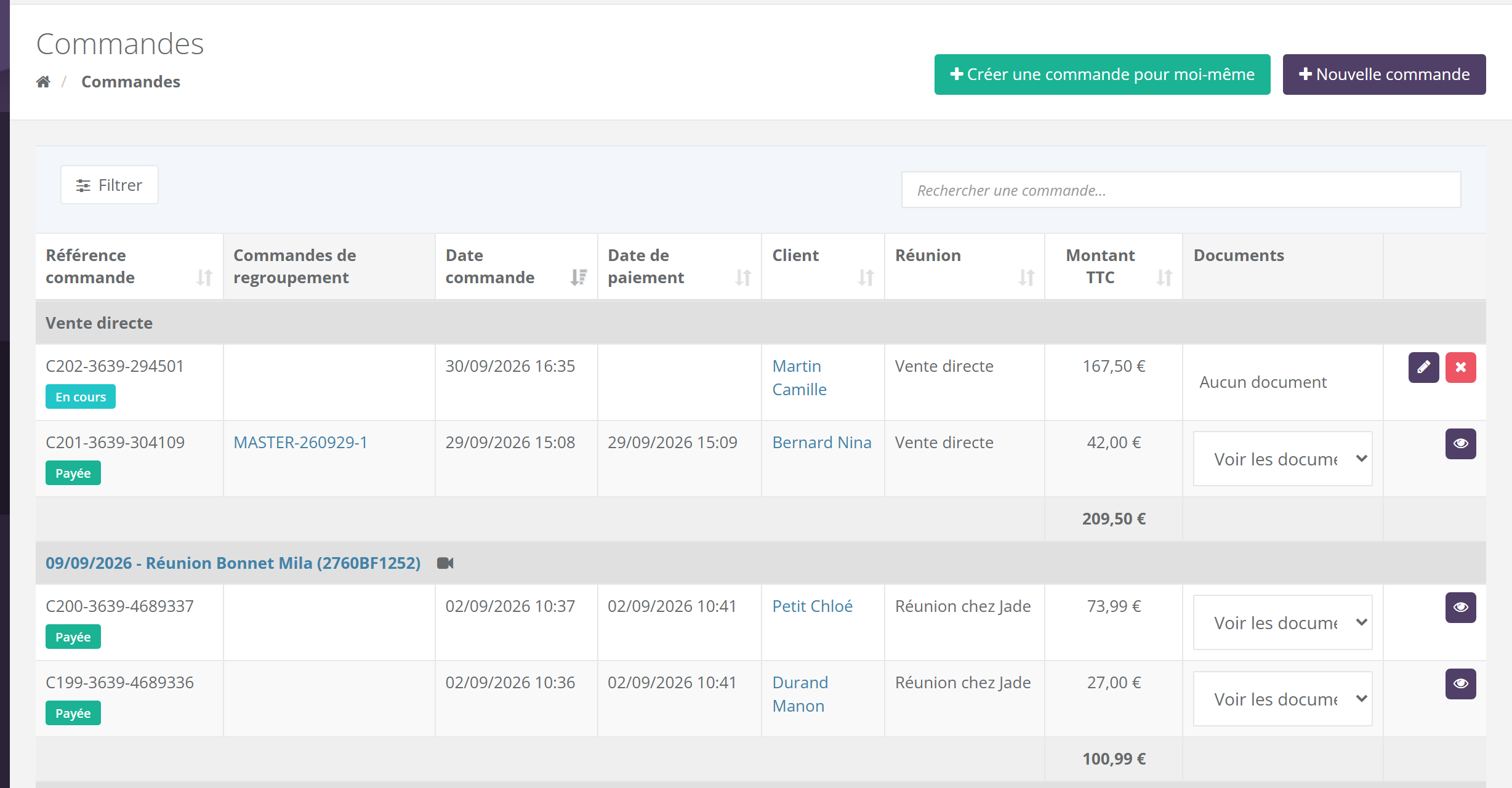Image resolution: width=1512 pixels, height=788 pixels.
Task: Open client Martin Camille link
Action: point(799,378)
